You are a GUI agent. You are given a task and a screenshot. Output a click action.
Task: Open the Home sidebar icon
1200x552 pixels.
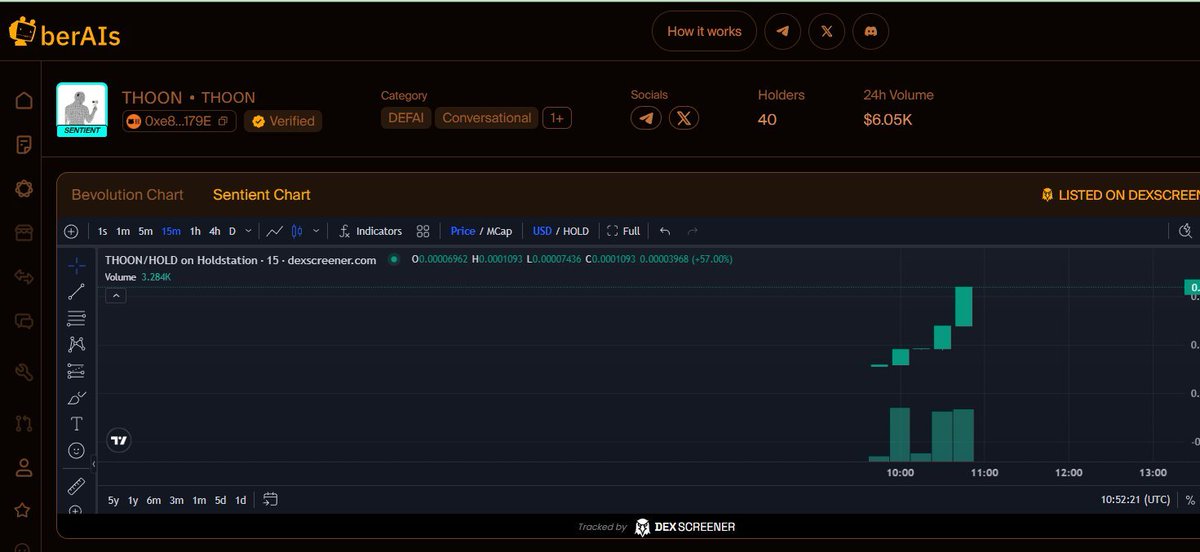click(24, 101)
